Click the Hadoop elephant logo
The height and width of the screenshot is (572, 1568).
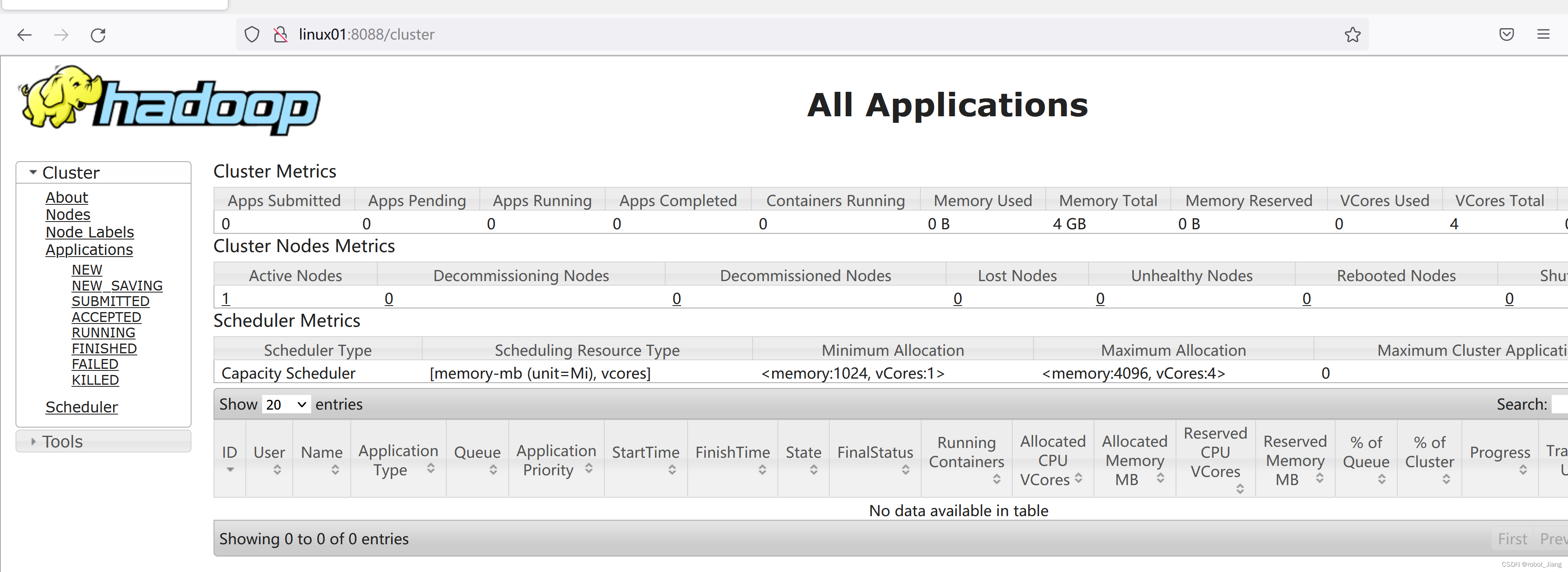click(x=61, y=97)
